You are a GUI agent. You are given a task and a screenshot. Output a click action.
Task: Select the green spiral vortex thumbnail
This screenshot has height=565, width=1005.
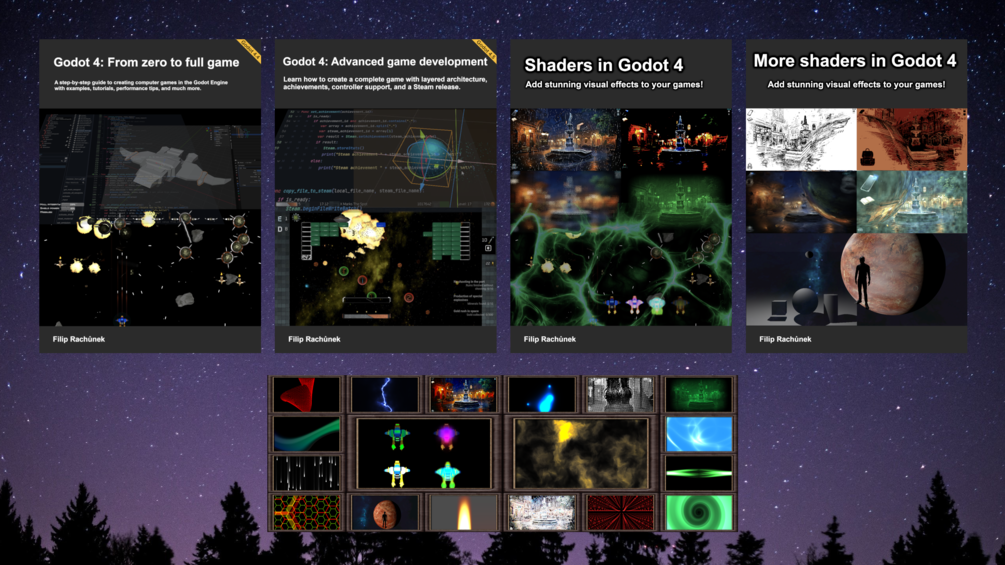coord(699,512)
